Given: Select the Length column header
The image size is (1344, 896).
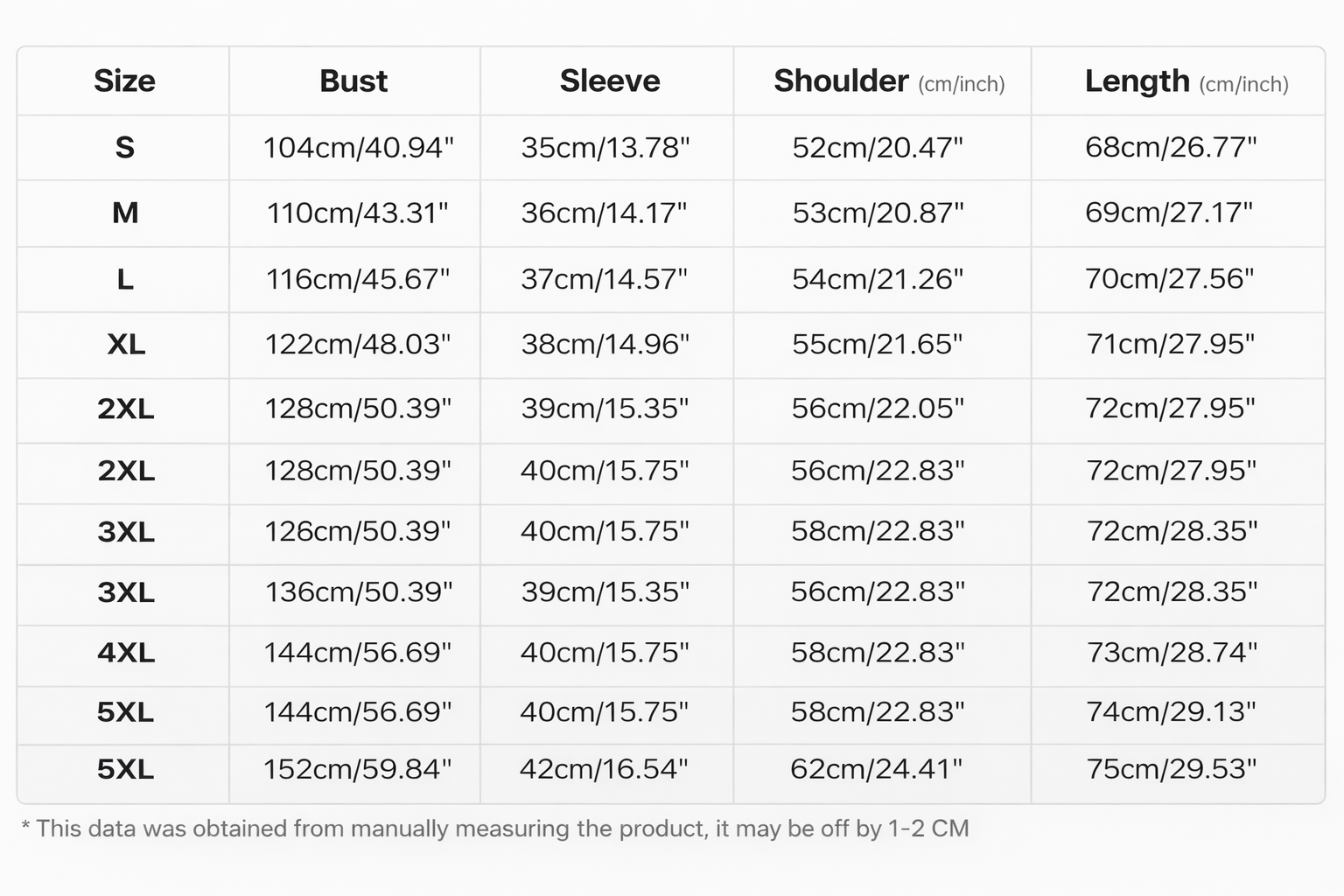Looking at the screenshot, I should 1186,81.
